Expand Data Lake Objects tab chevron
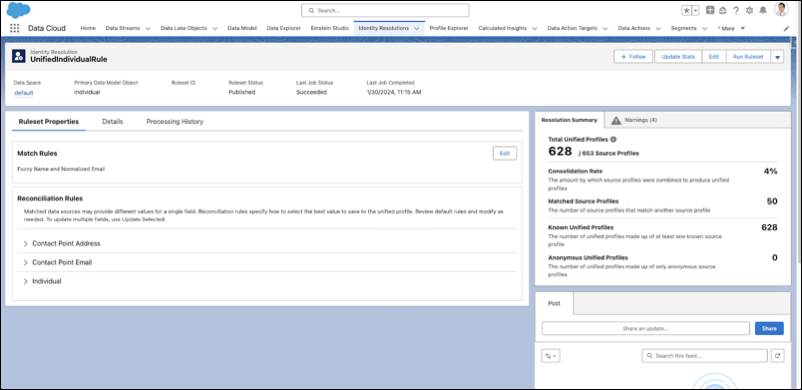The width and height of the screenshot is (802, 390). [215, 29]
